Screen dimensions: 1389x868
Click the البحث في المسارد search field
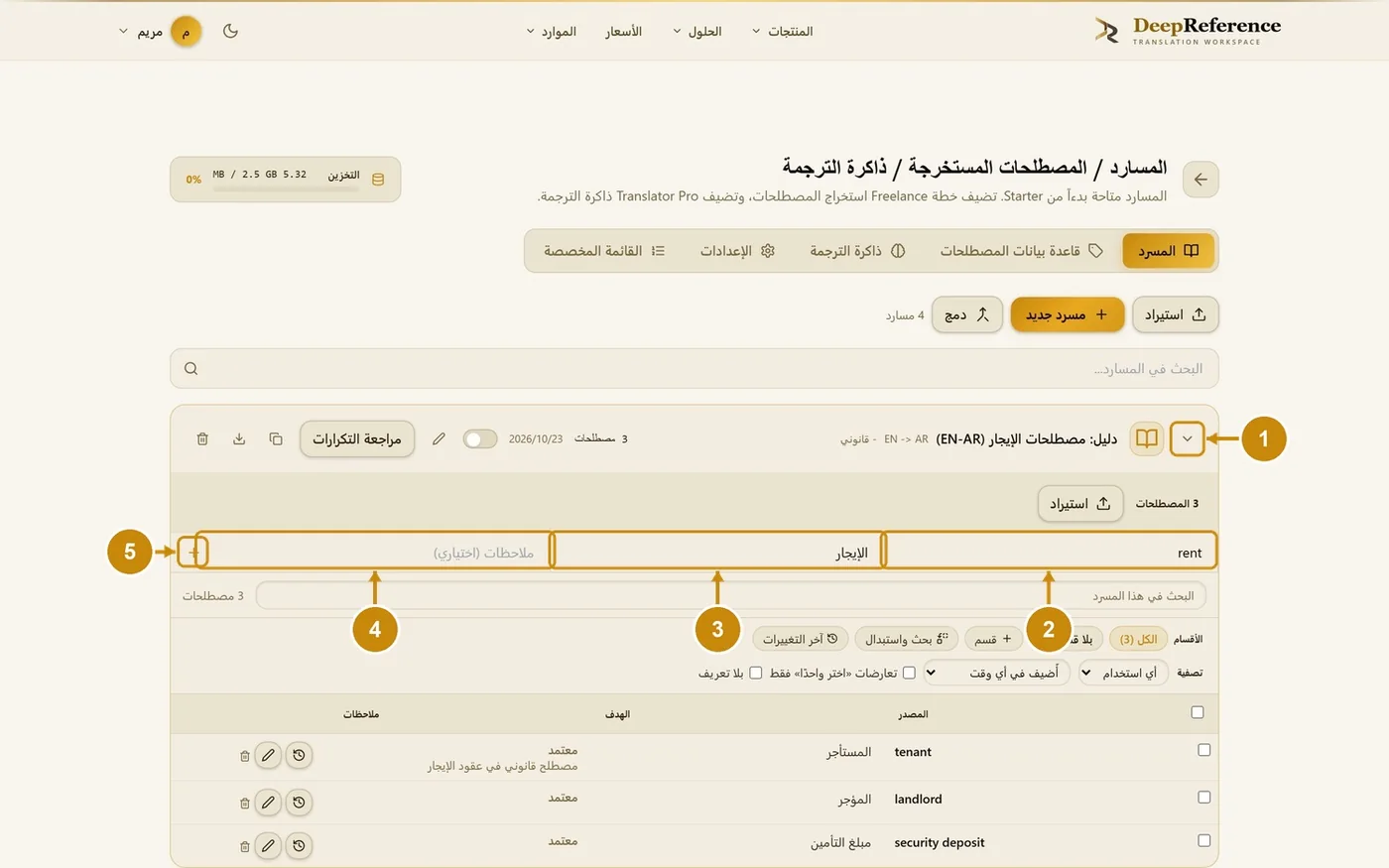click(x=694, y=368)
